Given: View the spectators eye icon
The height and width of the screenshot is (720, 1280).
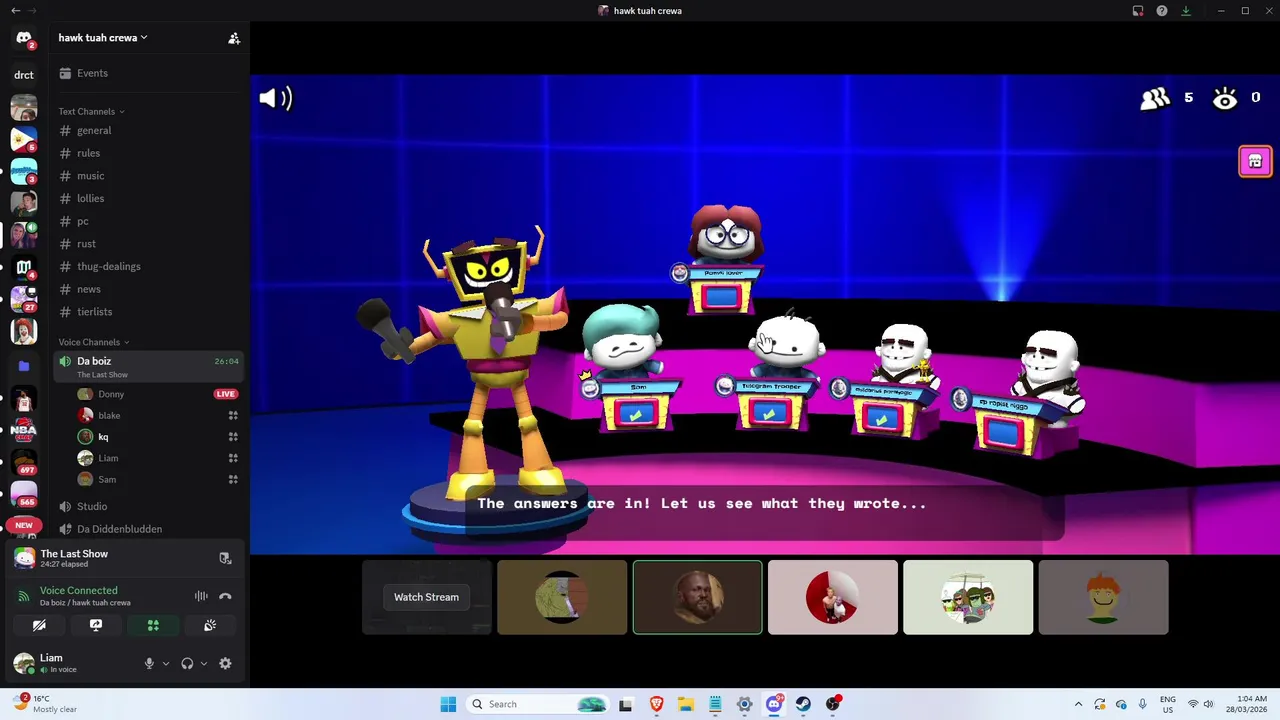Looking at the screenshot, I should pyautogui.click(x=1225, y=98).
